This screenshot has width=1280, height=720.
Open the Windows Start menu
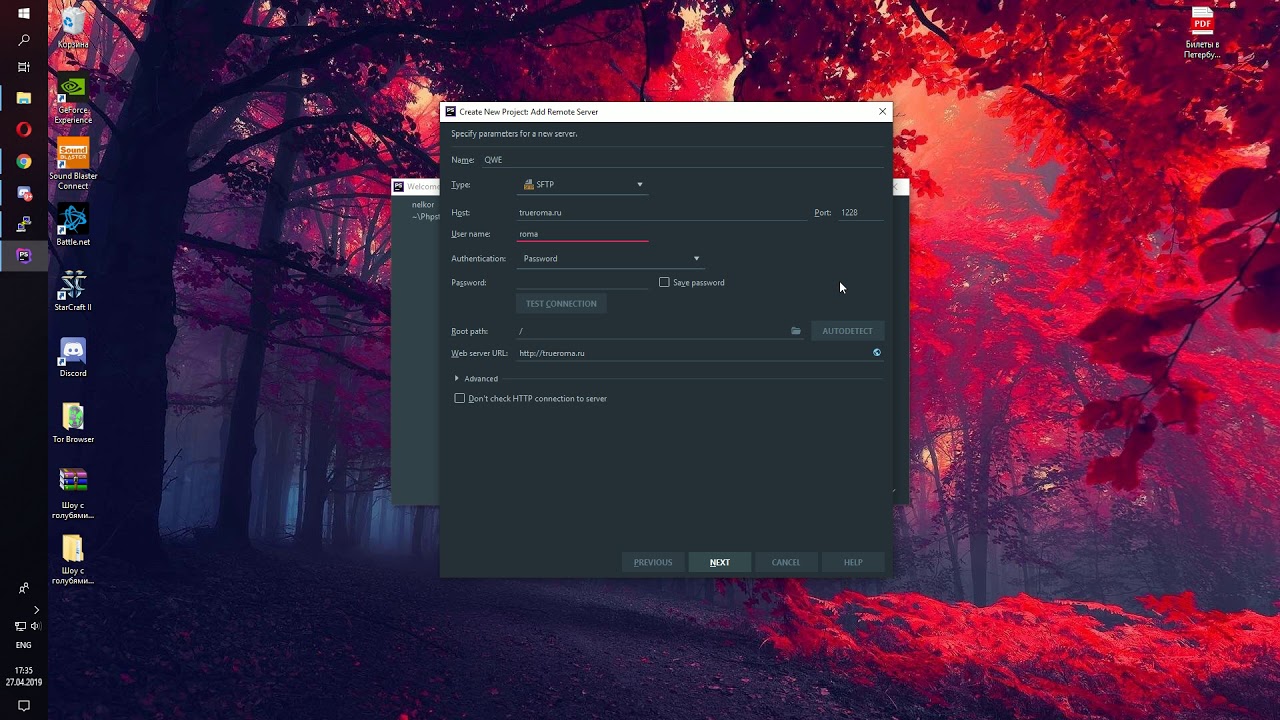pos(24,14)
